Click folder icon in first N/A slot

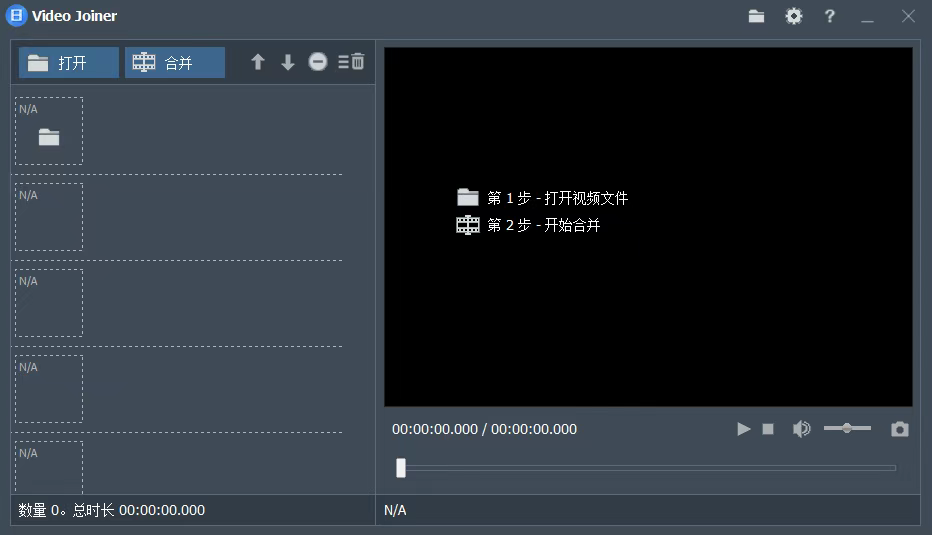coord(49,137)
